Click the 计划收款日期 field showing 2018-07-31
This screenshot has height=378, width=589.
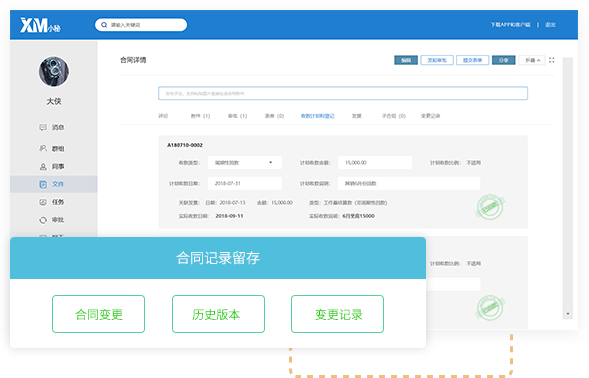(x=245, y=183)
